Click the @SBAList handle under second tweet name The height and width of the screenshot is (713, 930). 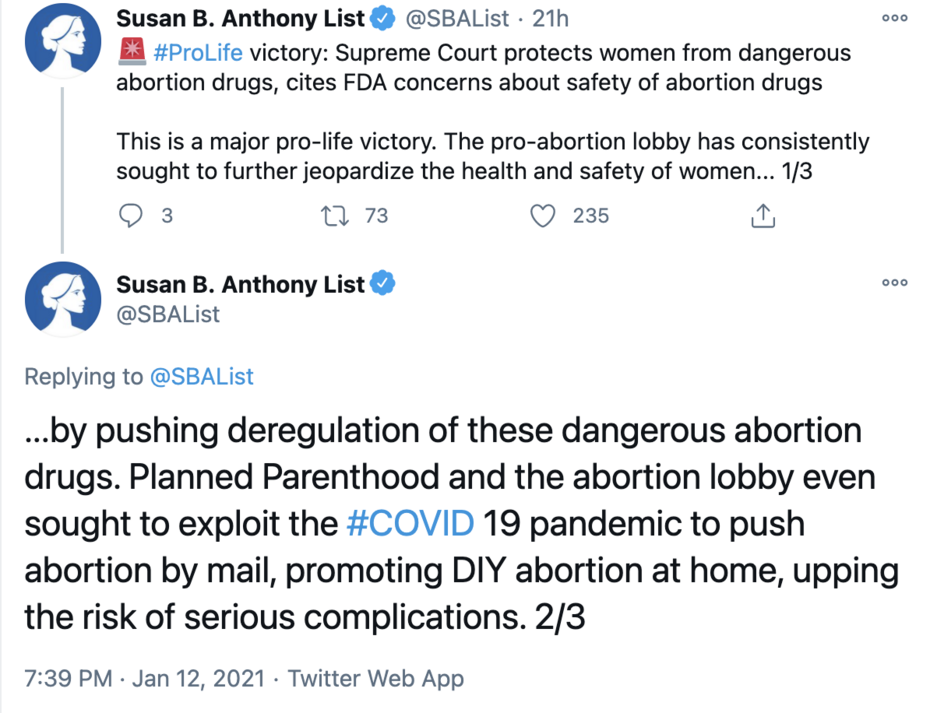point(168,314)
